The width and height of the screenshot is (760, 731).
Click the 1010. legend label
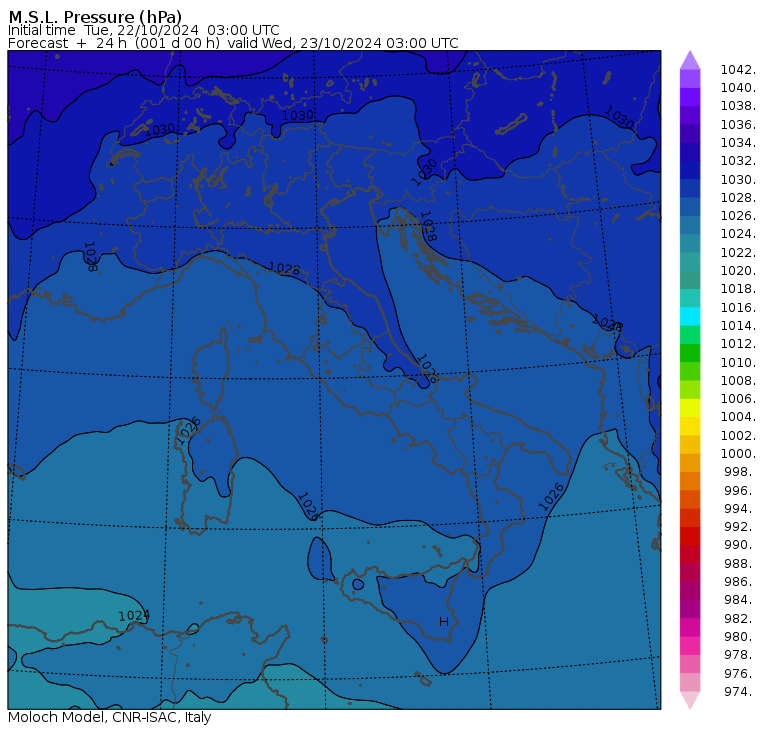tap(738, 362)
